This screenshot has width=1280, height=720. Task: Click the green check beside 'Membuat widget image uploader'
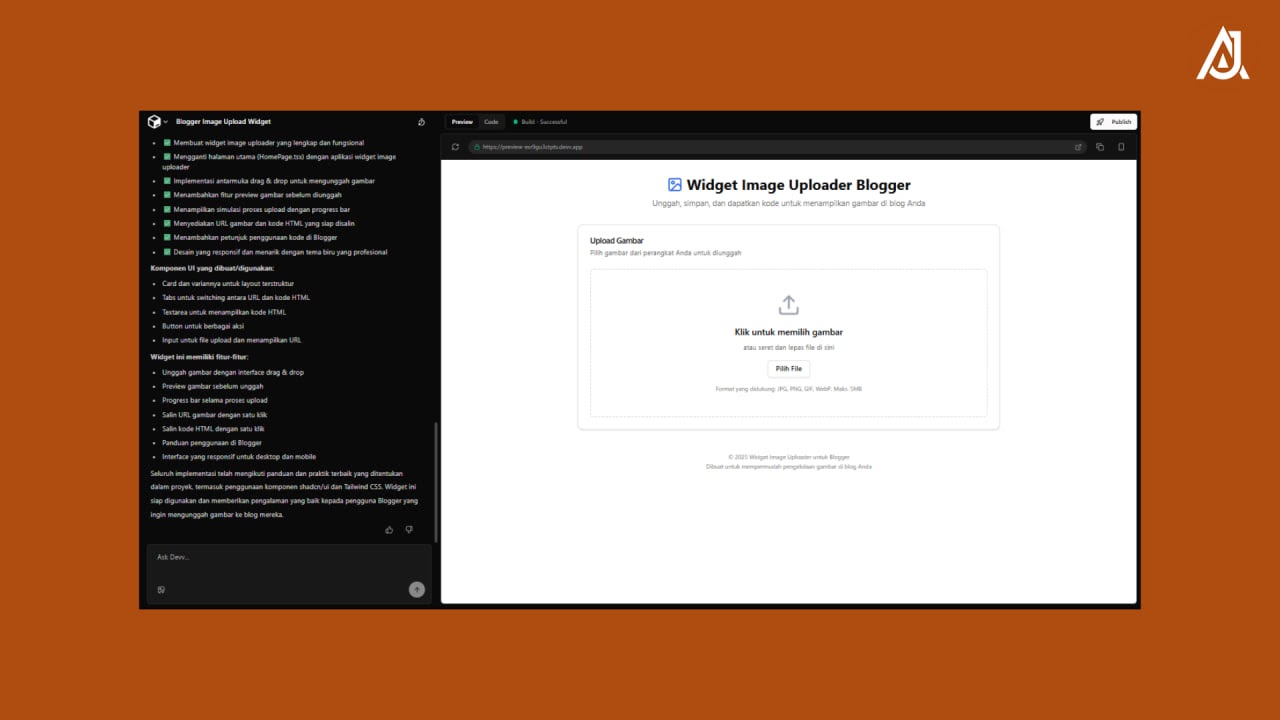[167, 143]
